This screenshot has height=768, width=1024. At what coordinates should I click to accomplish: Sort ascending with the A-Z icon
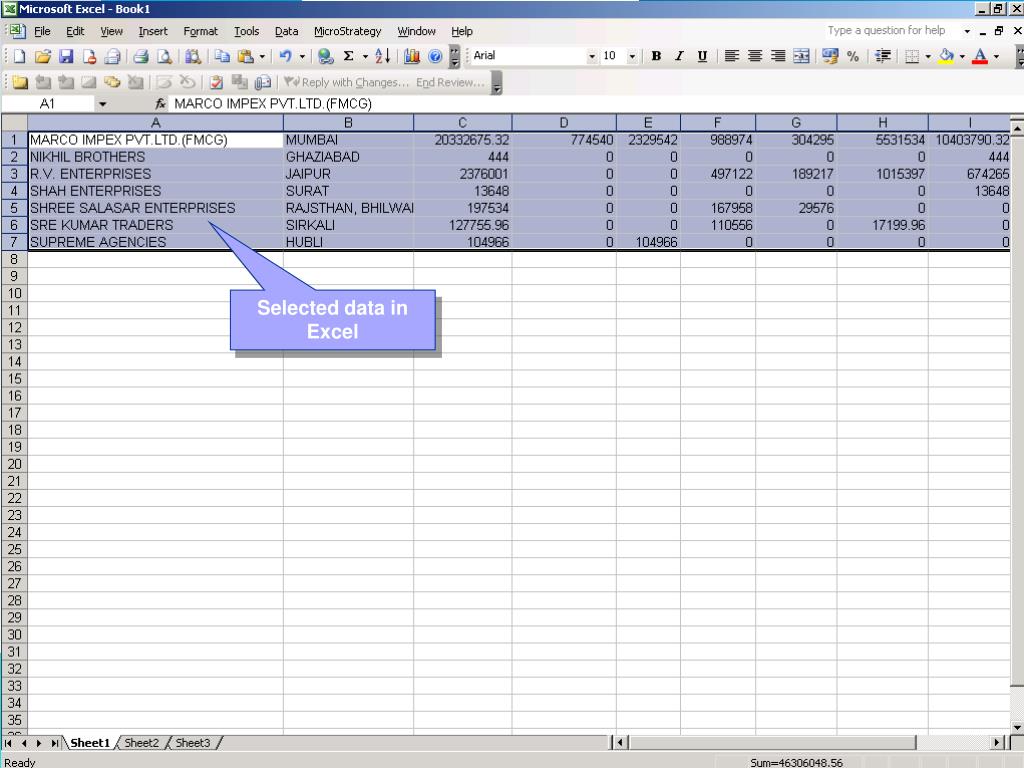point(383,56)
